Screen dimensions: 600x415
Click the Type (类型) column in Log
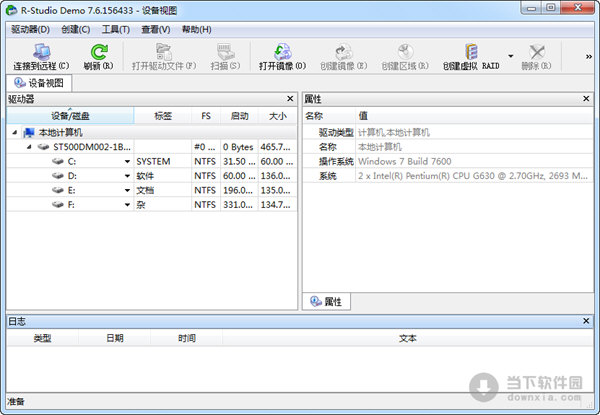(x=42, y=338)
